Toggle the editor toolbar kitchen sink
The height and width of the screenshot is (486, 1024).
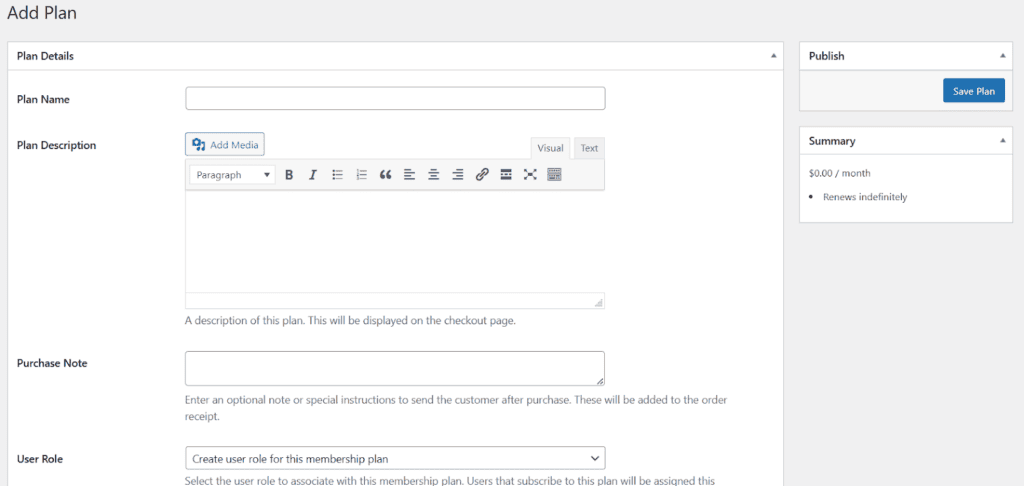pos(554,174)
